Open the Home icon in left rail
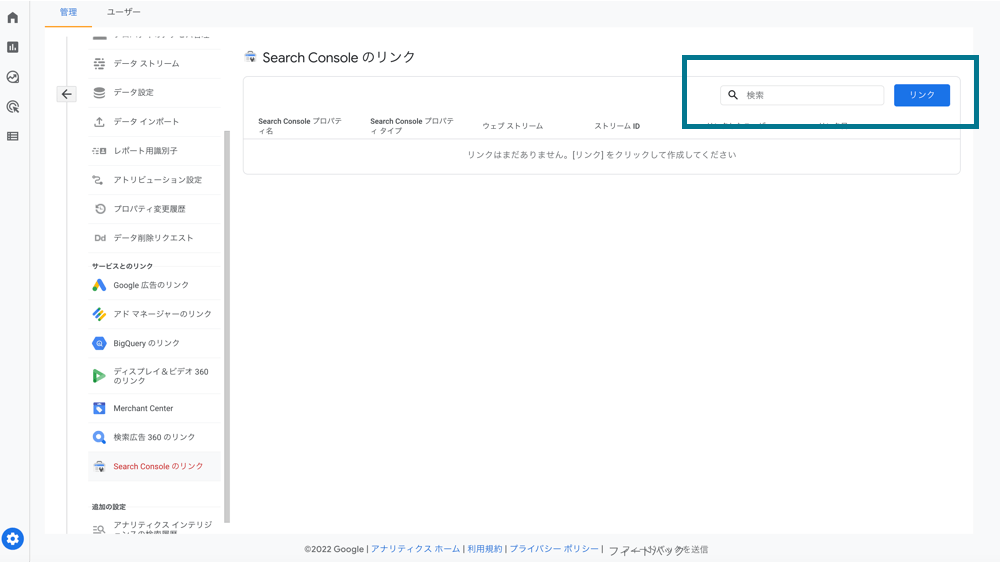Image resolution: width=1000 pixels, height=562 pixels. (13, 17)
